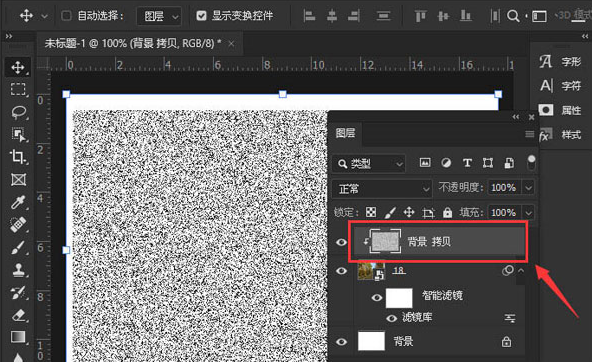Select the Crop tool
The height and width of the screenshot is (362, 592).
point(18,157)
